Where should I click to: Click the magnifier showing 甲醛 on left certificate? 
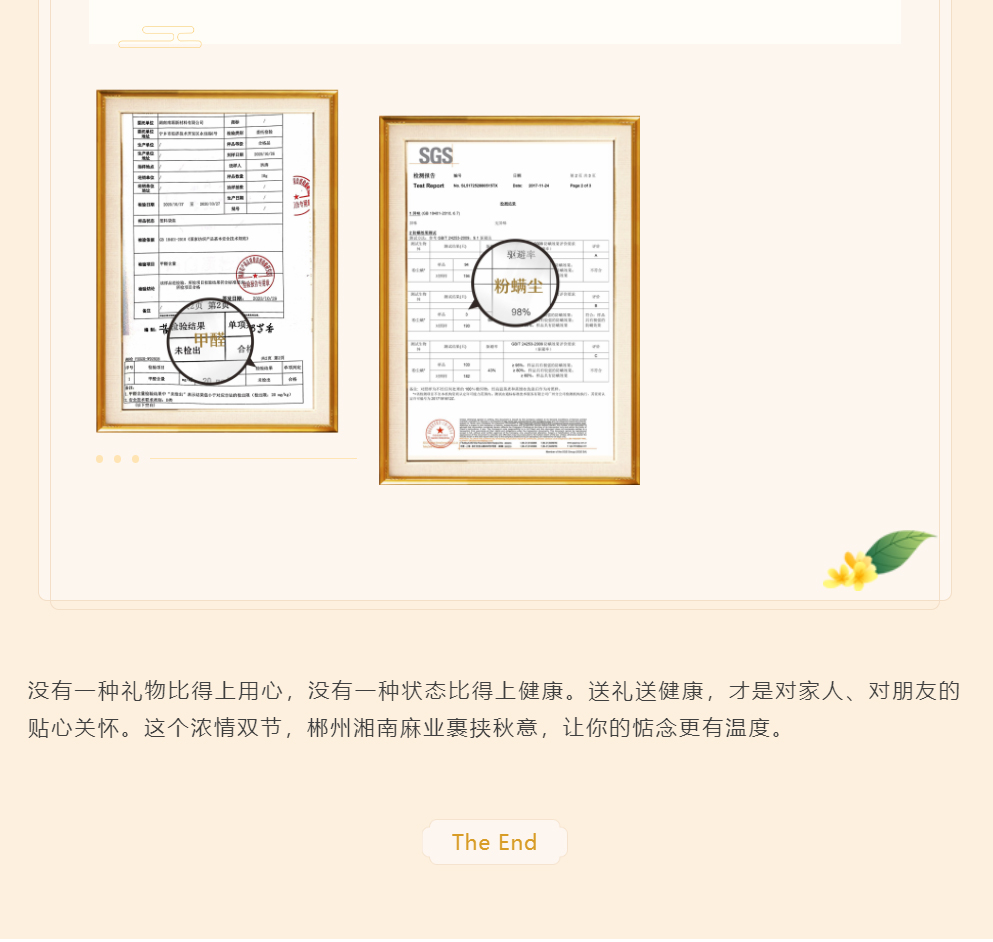tap(212, 345)
